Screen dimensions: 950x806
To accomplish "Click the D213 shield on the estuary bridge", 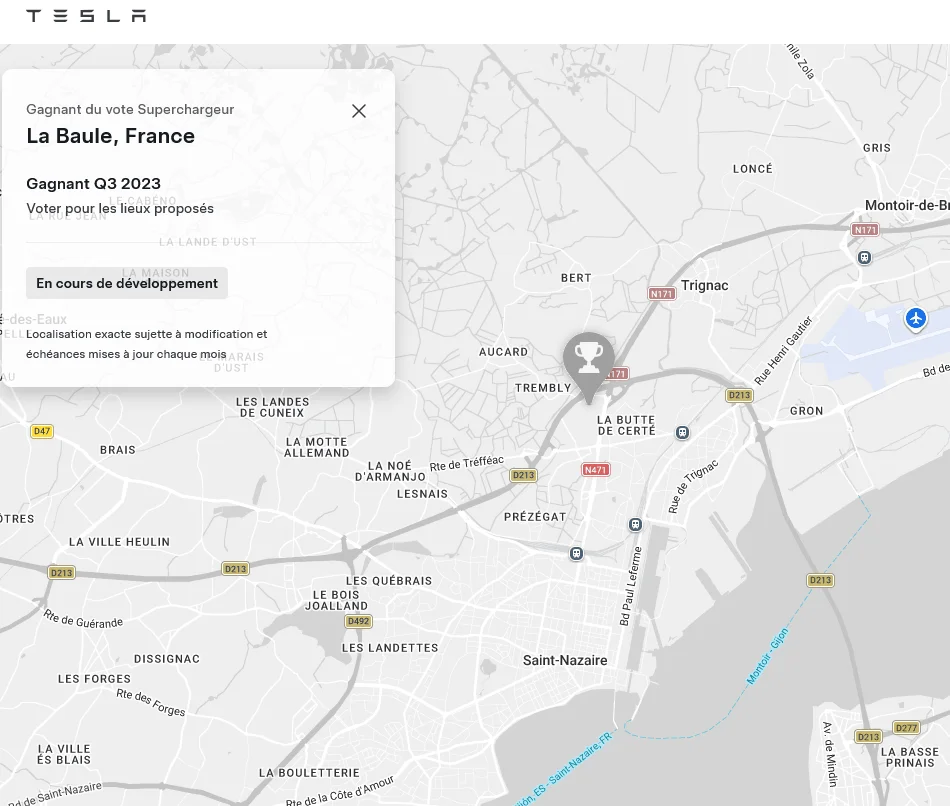I will point(820,580).
